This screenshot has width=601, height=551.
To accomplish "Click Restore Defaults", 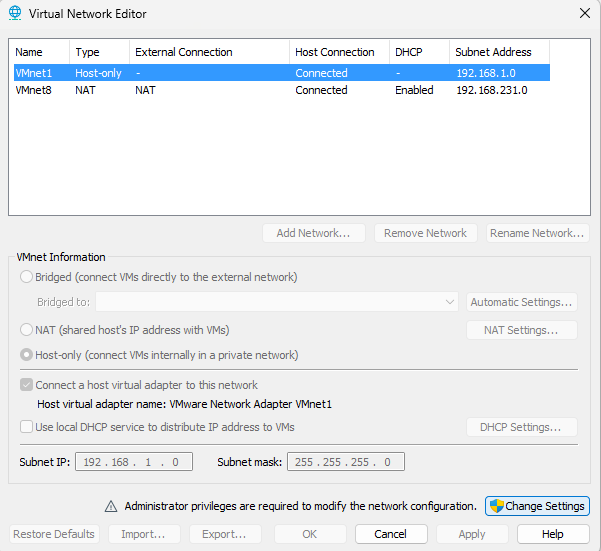I will tap(54, 534).
